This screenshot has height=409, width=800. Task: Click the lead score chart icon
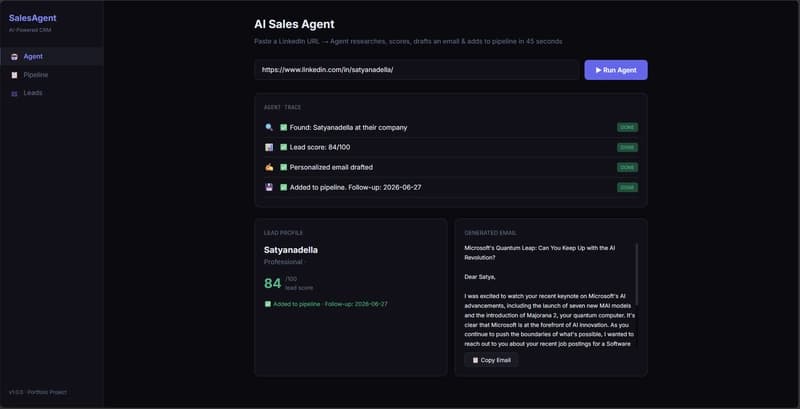[269, 147]
